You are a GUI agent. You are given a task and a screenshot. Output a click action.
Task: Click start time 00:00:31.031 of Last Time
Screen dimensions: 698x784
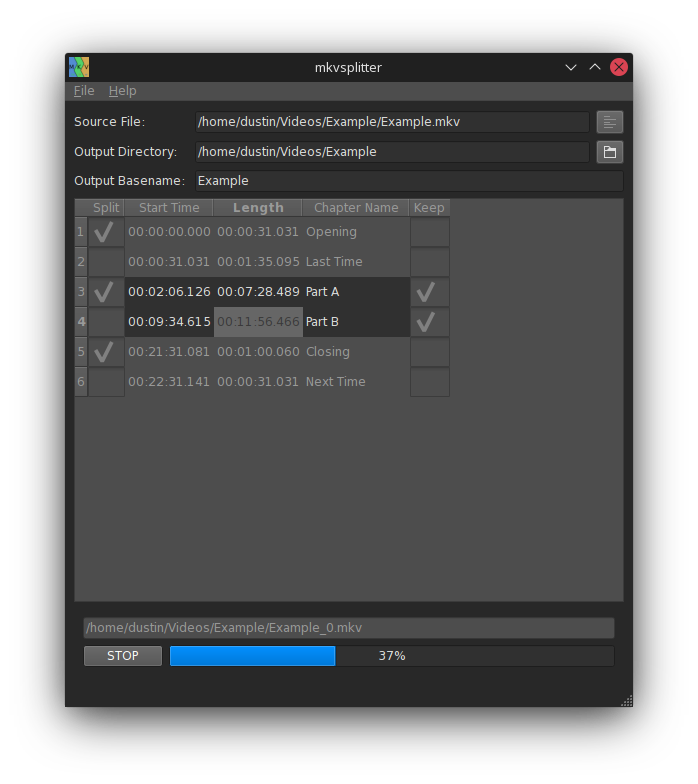[169, 262]
